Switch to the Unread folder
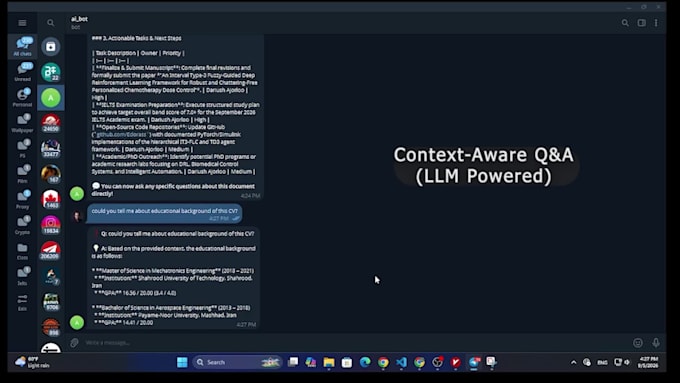Screen dimensions: 680x383 click(22, 72)
